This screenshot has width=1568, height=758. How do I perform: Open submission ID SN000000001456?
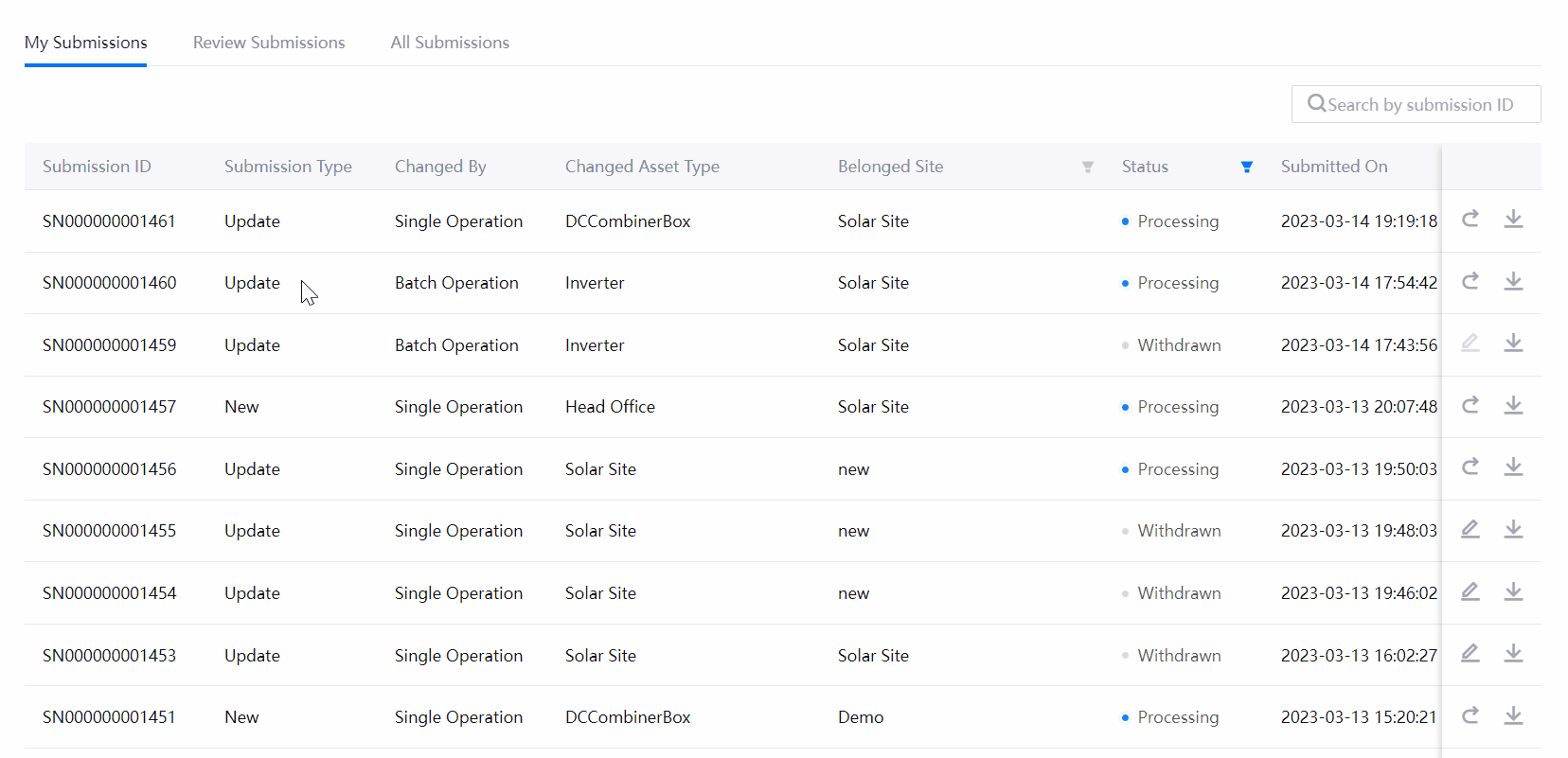click(x=109, y=469)
